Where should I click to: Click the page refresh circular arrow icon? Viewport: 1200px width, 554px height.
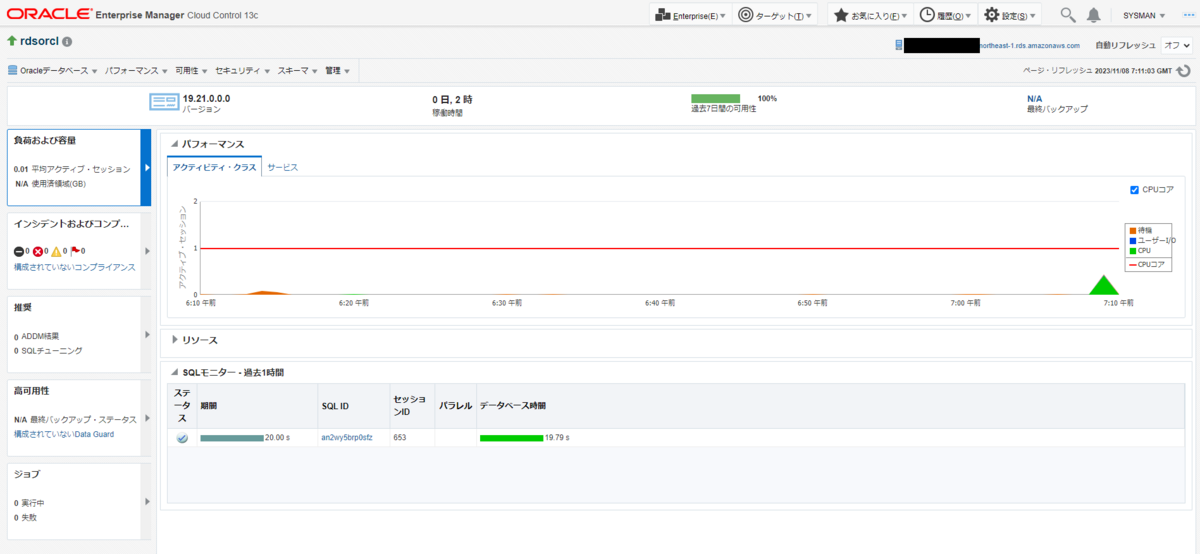click(1184, 71)
